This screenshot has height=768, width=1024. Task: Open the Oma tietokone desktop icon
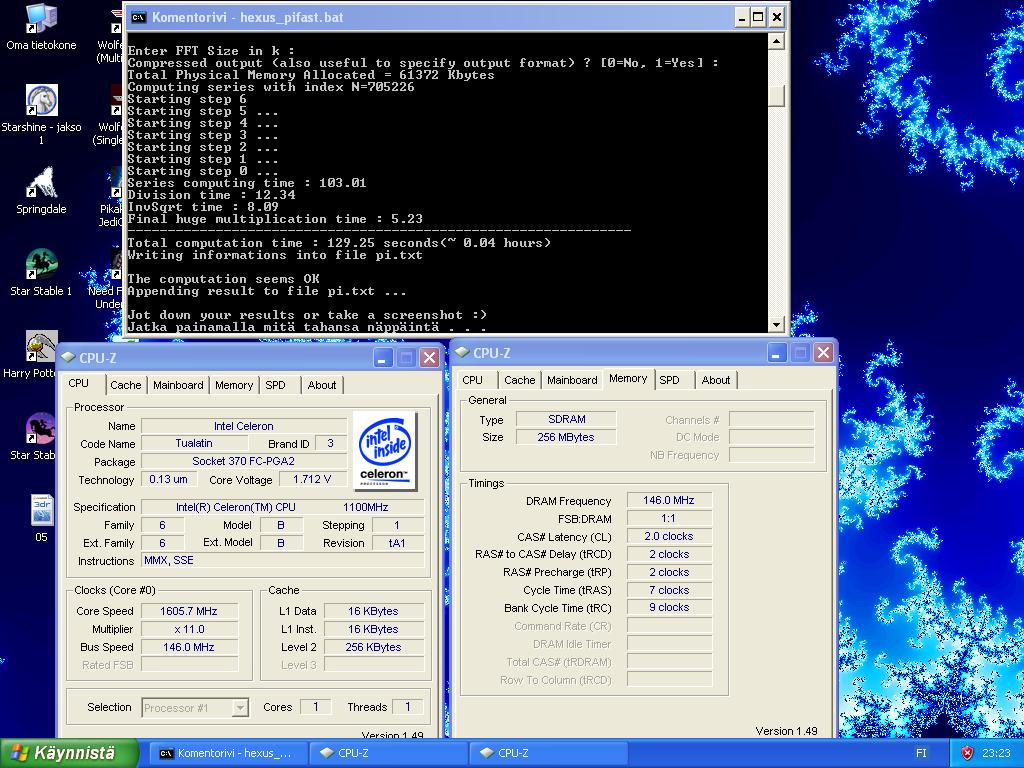click(x=41, y=27)
